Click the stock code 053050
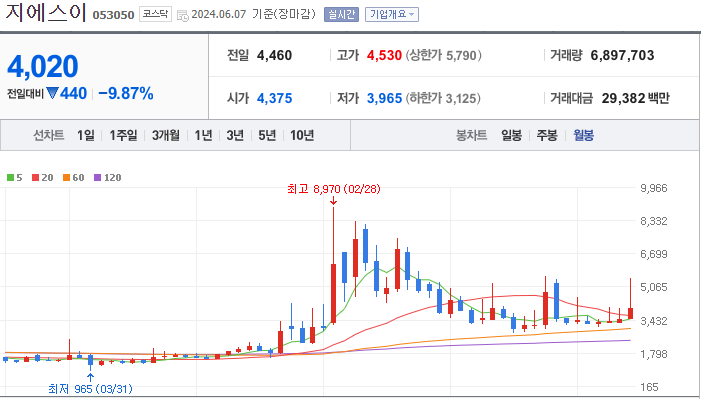This screenshot has height=399, width=701. 113,15
